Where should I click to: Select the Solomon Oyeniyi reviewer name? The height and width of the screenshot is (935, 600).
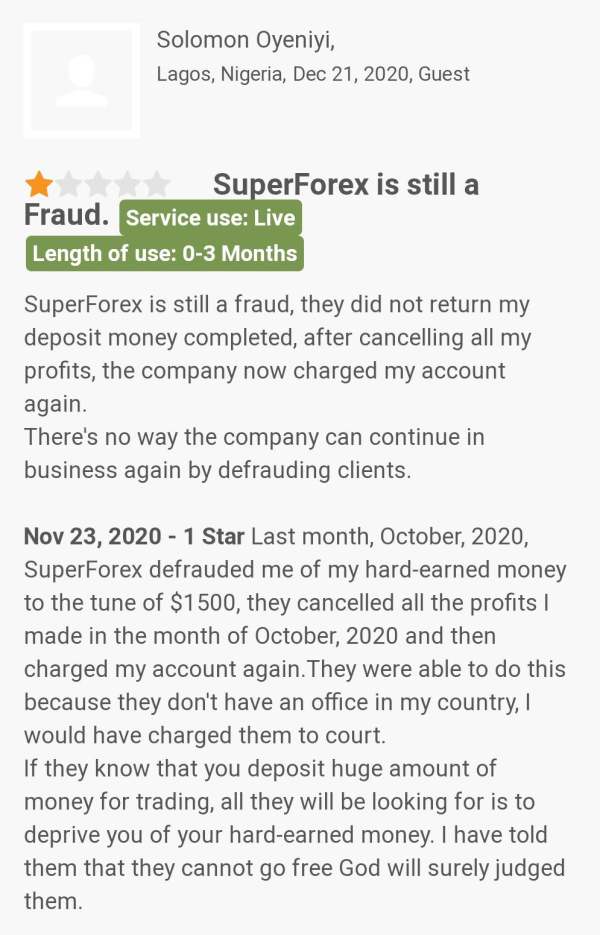click(x=245, y=40)
